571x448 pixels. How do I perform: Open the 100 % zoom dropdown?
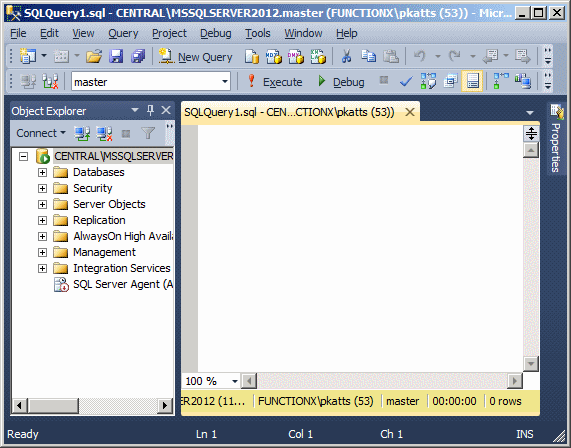click(235, 381)
